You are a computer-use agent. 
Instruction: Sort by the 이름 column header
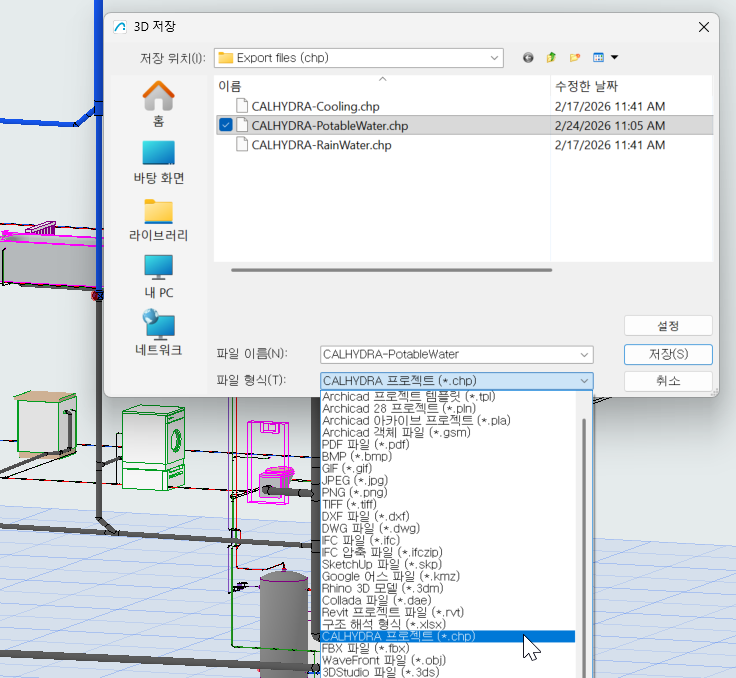point(382,86)
